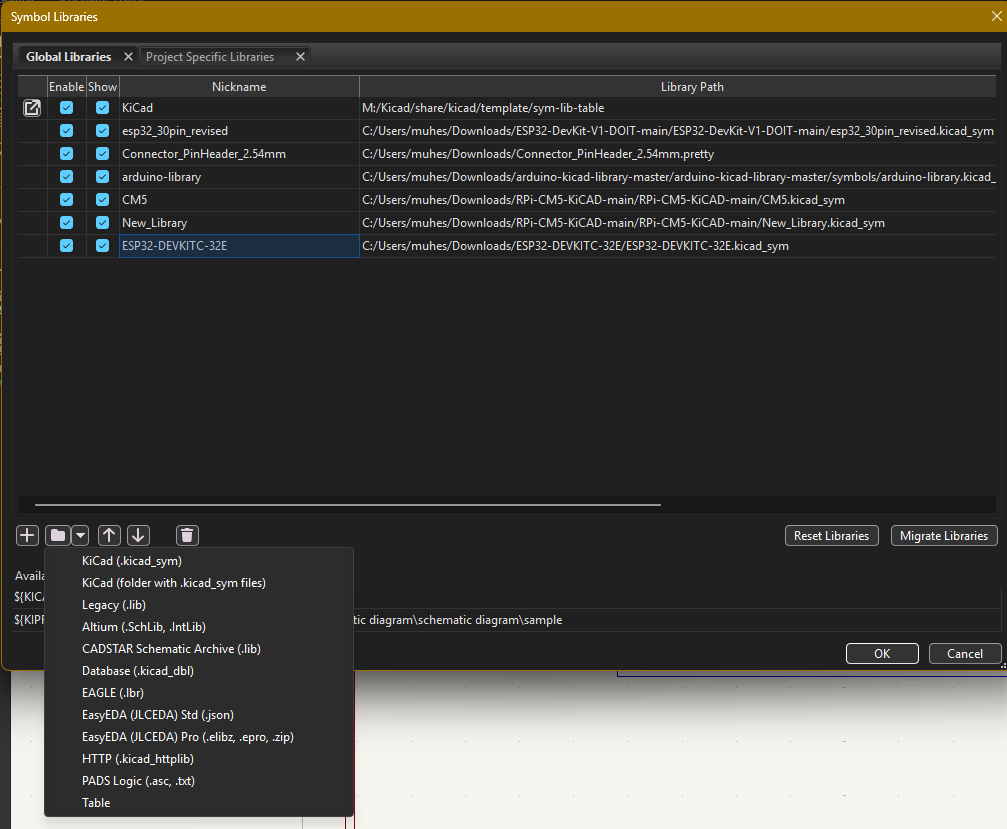This screenshot has height=829, width=1007.
Task: Switch to Global Libraries tab
Action: 68,57
